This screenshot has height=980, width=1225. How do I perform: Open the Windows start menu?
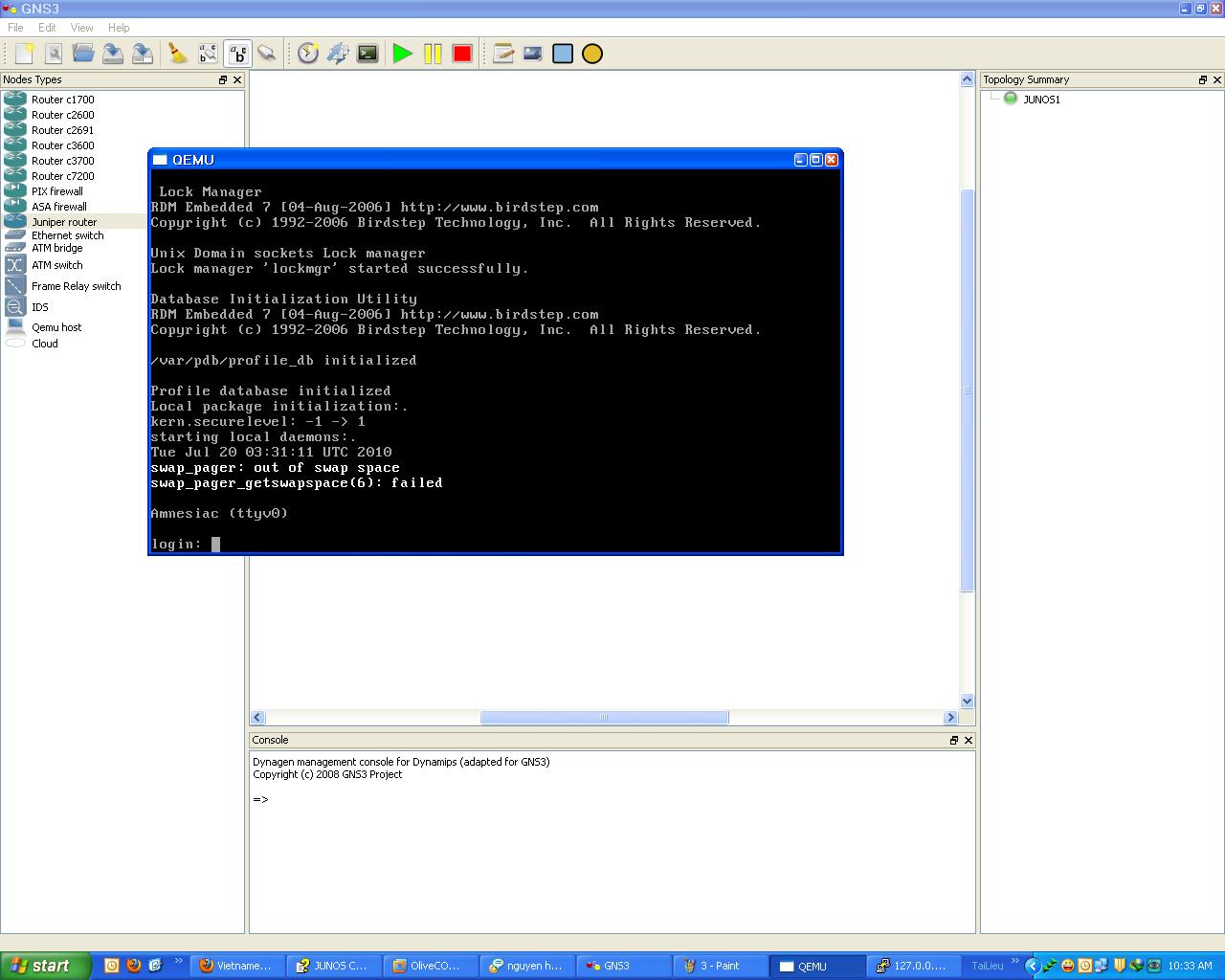(x=45, y=966)
